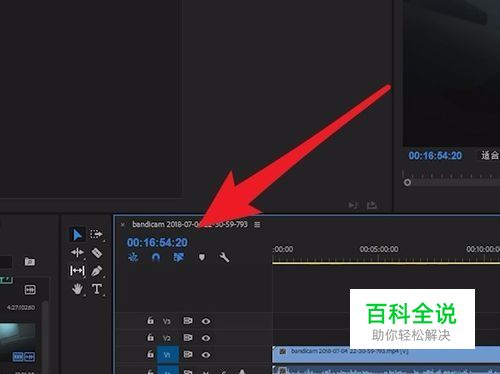Click the Program monitor scrub bar
Viewport: 500px width, 374px height.
point(455,183)
